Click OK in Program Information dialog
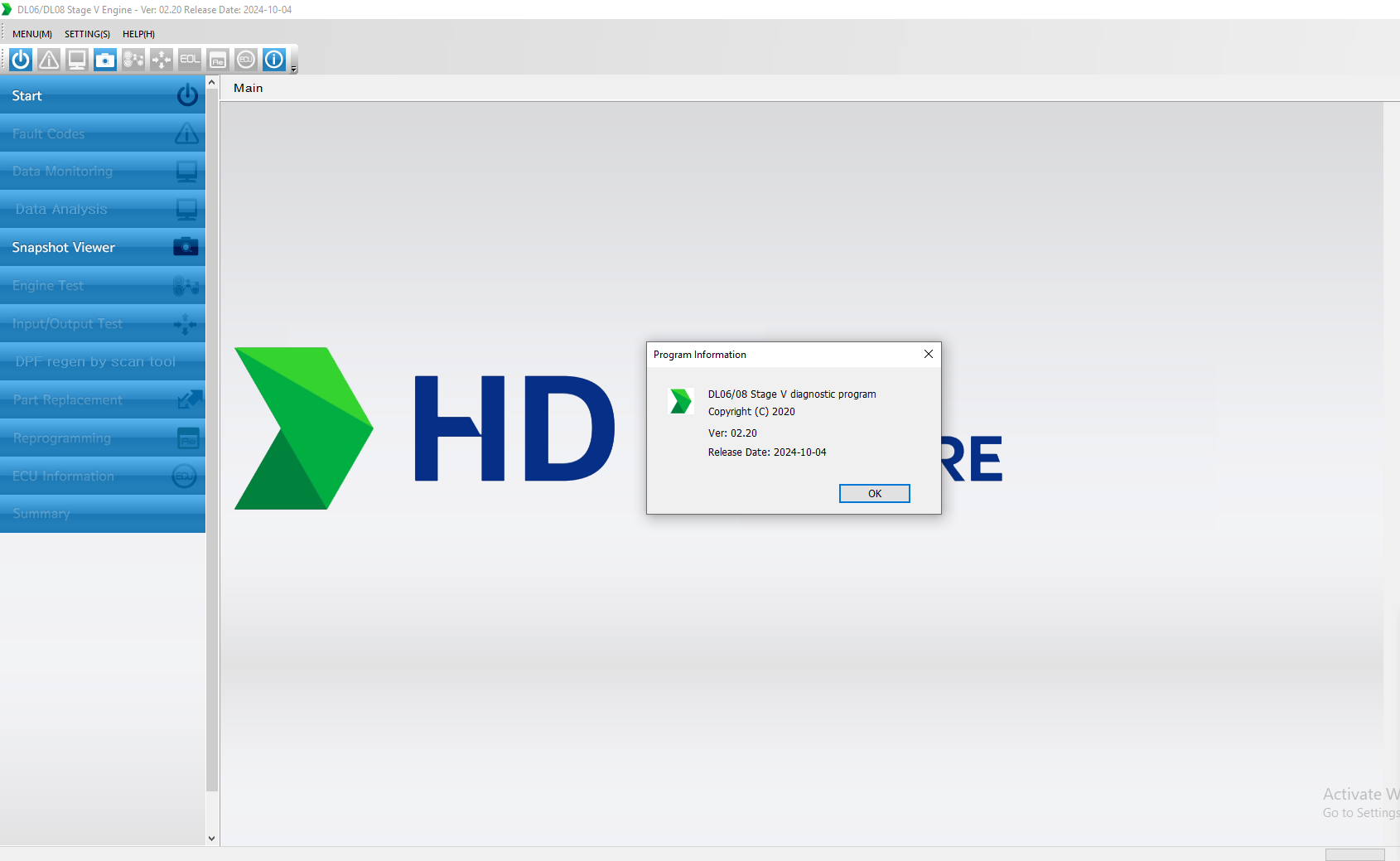 (875, 494)
